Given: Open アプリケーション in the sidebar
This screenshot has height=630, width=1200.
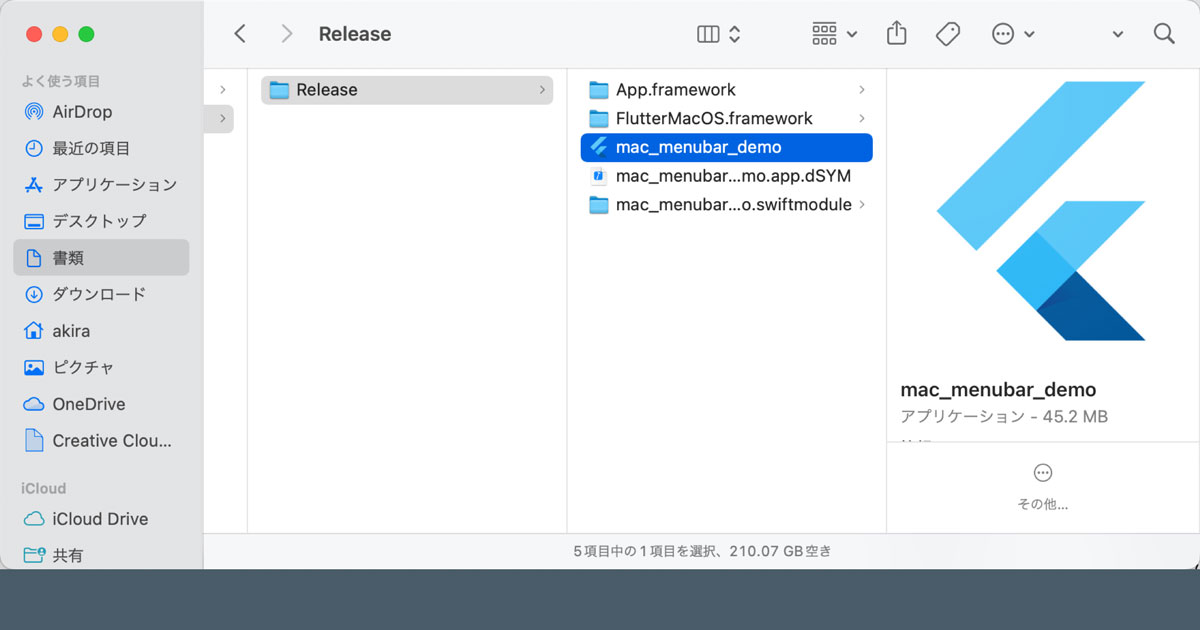Looking at the screenshot, I should pyautogui.click(x=101, y=185).
